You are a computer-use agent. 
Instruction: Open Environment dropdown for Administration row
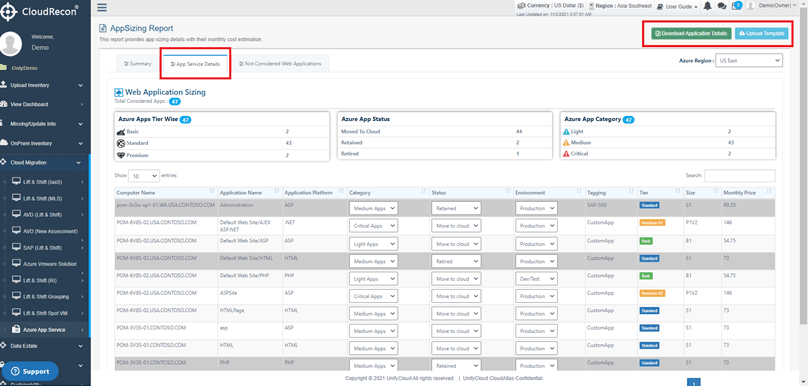pyautogui.click(x=536, y=208)
